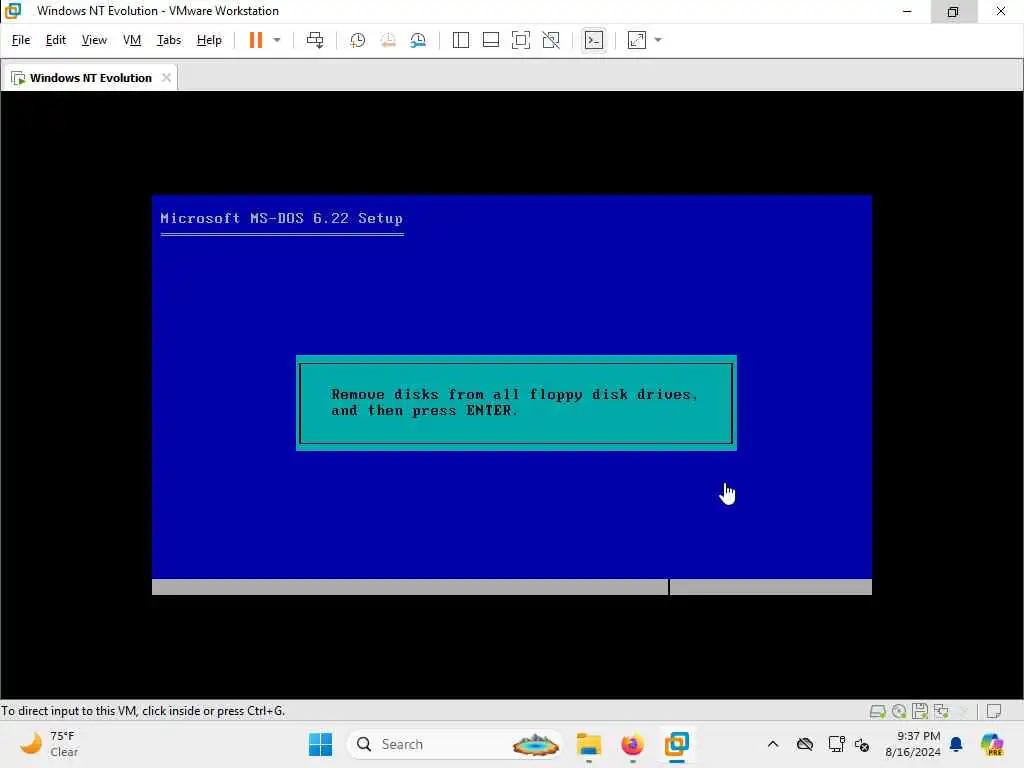Toggle the console view icon
This screenshot has width=1024, height=768.
[x=594, y=40]
